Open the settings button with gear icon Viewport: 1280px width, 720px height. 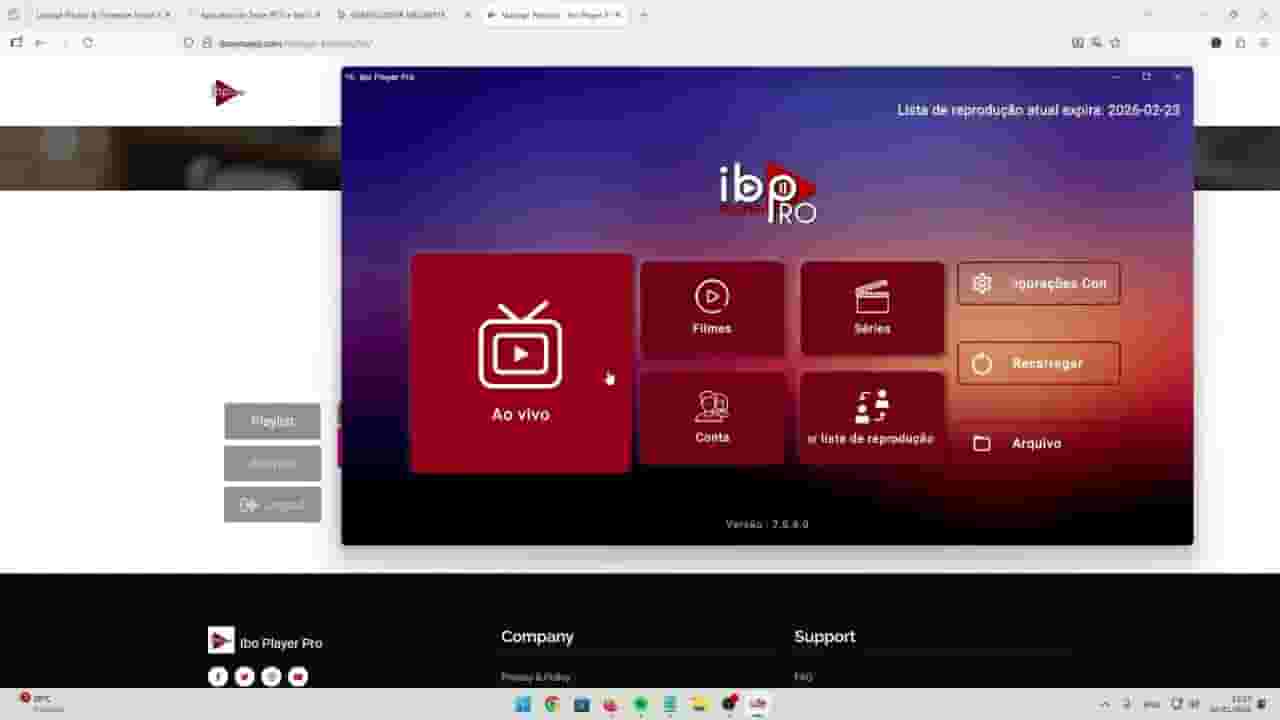click(1039, 283)
